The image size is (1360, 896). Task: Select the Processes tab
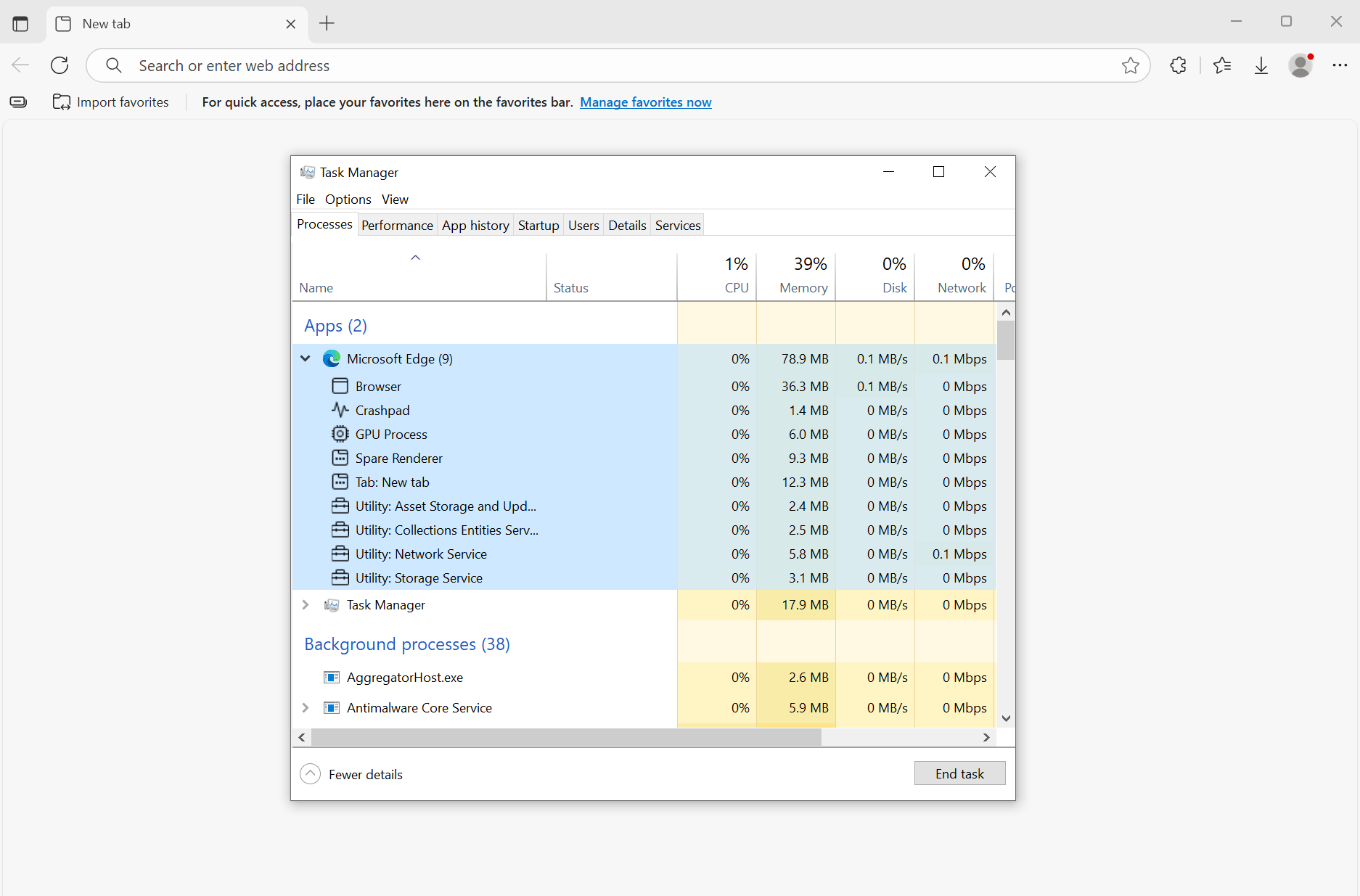[x=324, y=225]
